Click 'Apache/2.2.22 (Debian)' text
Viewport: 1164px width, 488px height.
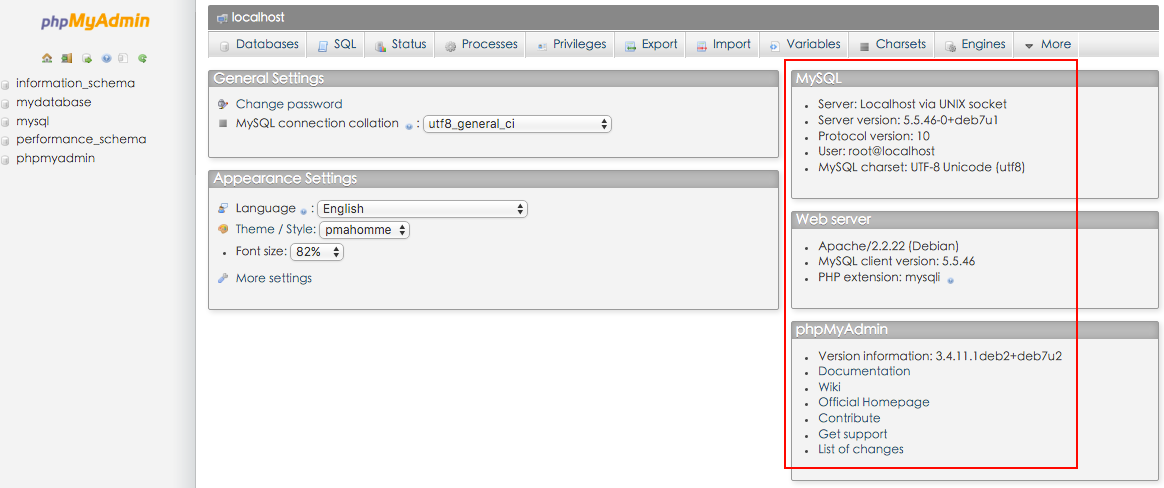(x=889, y=246)
